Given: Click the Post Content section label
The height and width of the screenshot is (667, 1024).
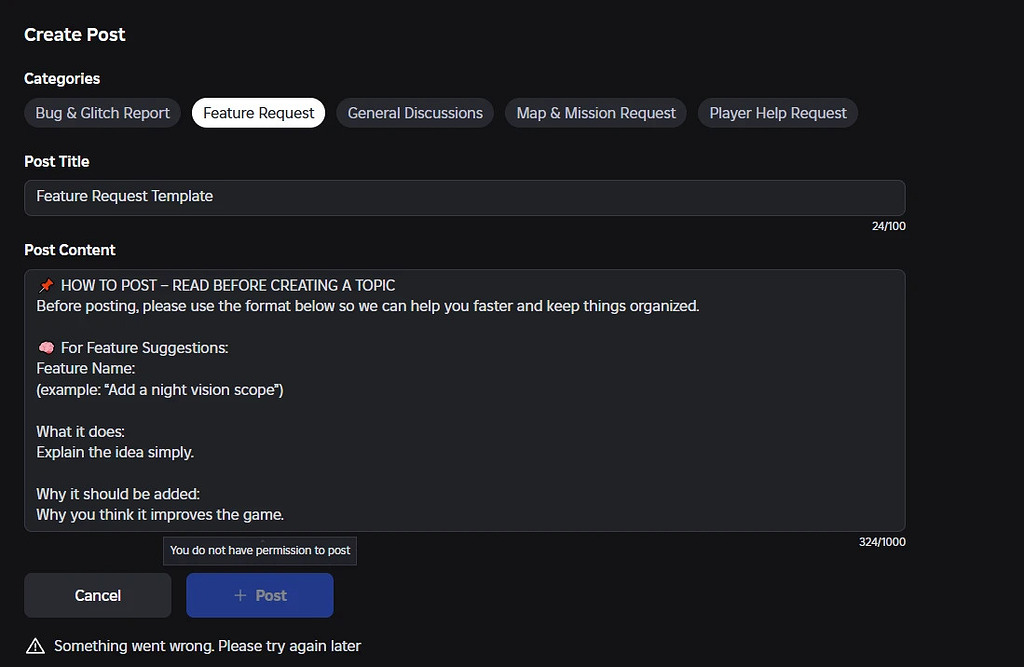Looking at the screenshot, I should [x=70, y=249].
